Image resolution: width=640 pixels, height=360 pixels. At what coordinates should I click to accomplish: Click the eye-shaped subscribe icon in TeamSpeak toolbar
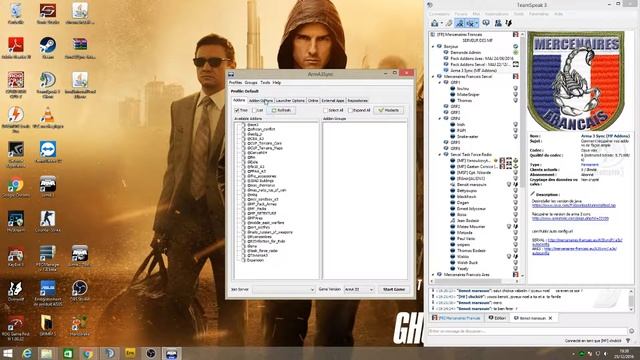coord(486,23)
